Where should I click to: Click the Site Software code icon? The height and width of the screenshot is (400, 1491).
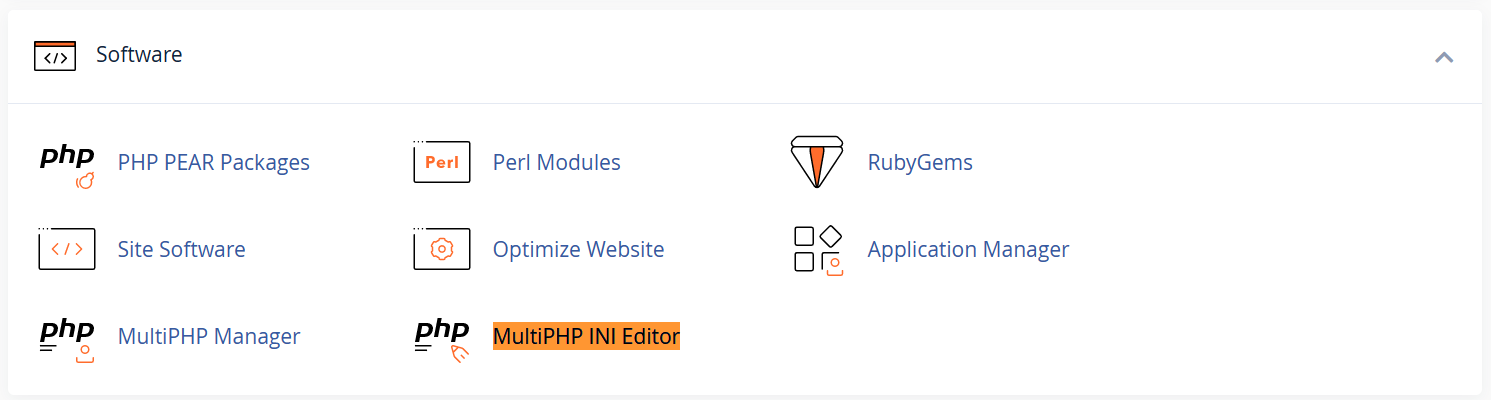point(67,249)
